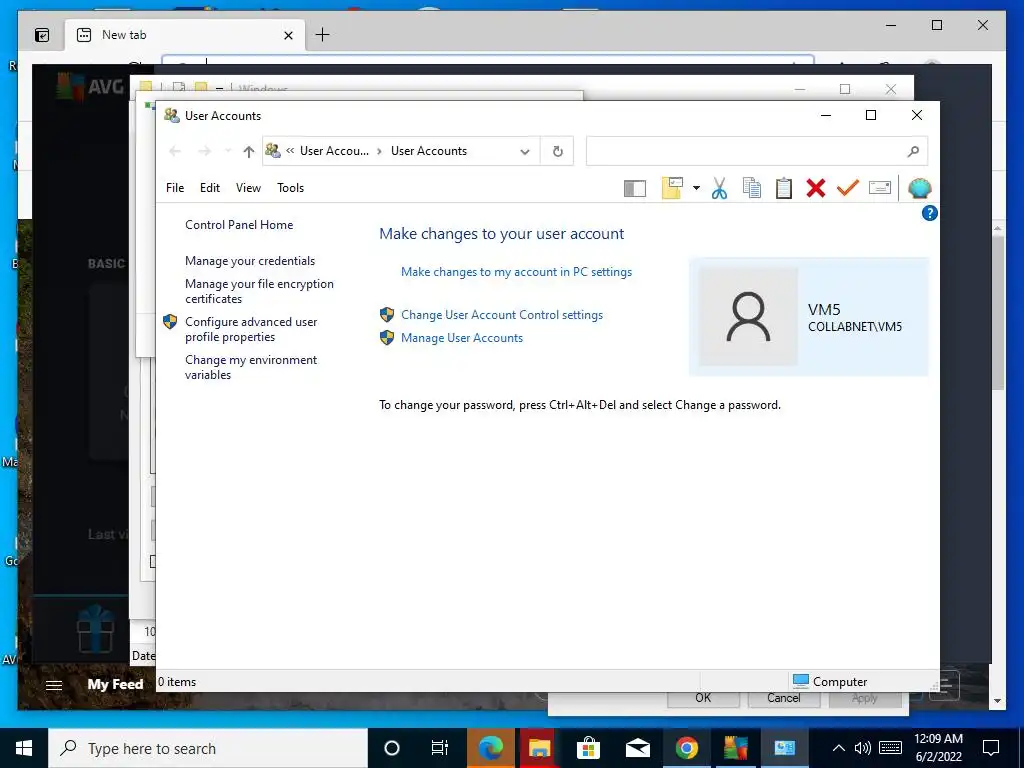Open Task View from the taskbar

[440, 748]
